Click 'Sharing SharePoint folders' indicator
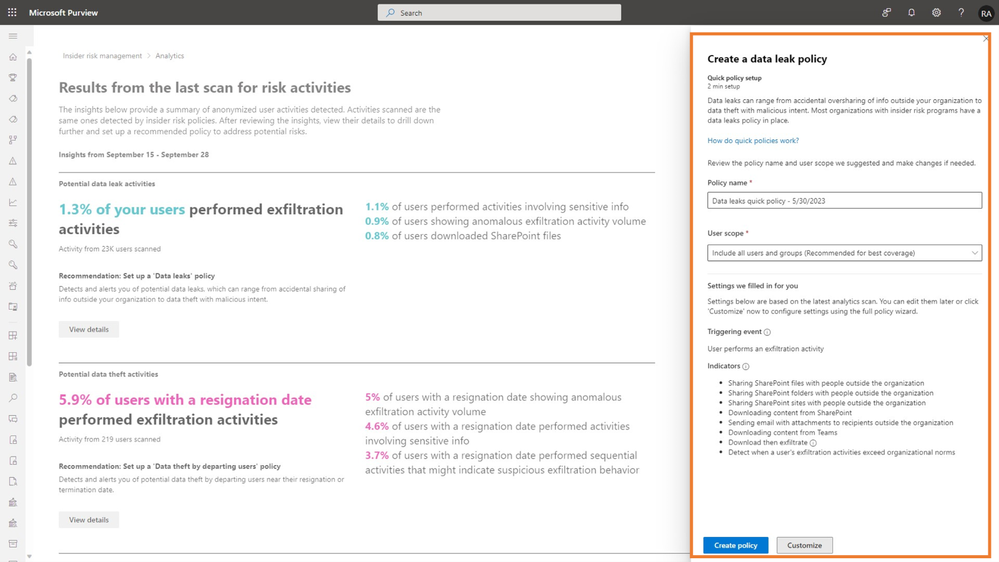The image size is (999, 562). 831,393
